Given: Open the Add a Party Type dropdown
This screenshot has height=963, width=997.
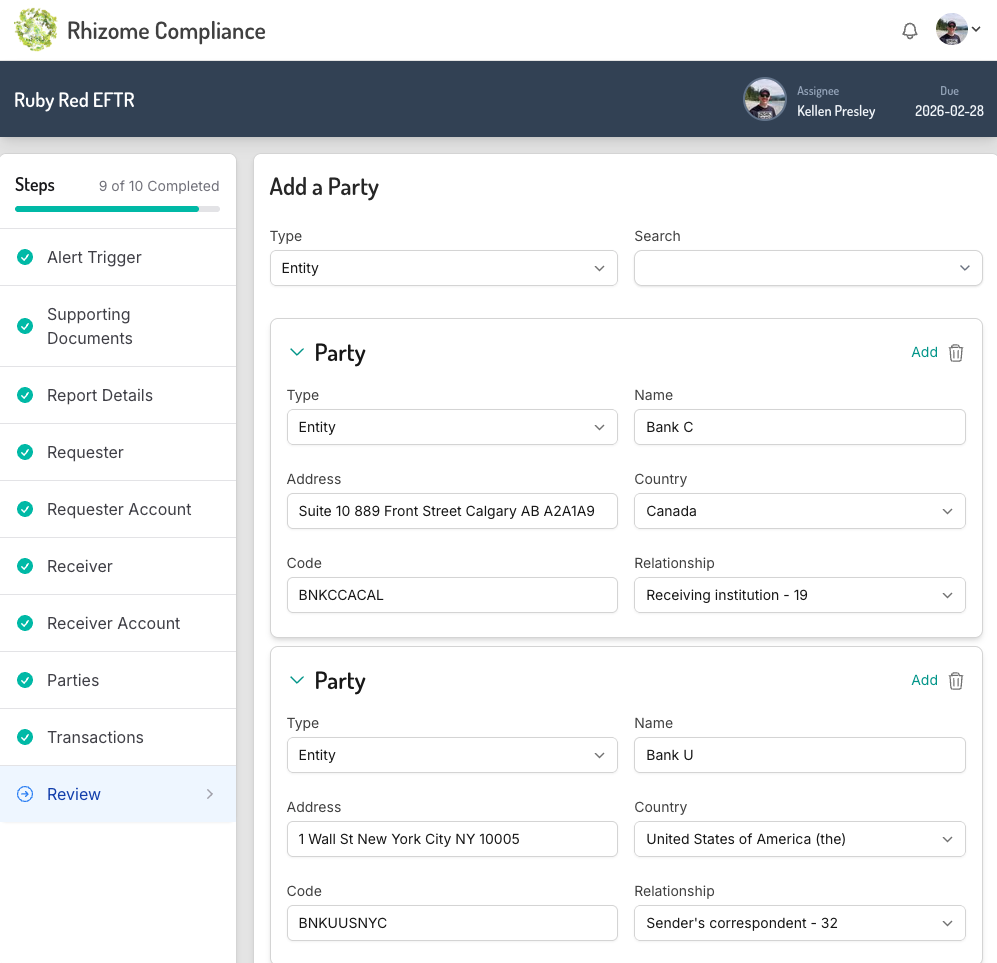Looking at the screenshot, I should [x=444, y=268].
